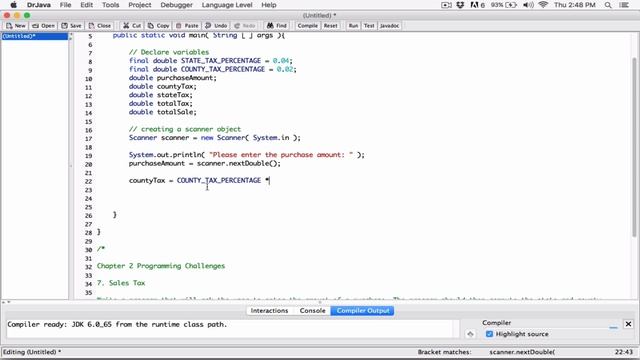Click the 'Scanner scanner = new Scanner' line
This screenshot has height=360, width=640.
tap(214, 138)
